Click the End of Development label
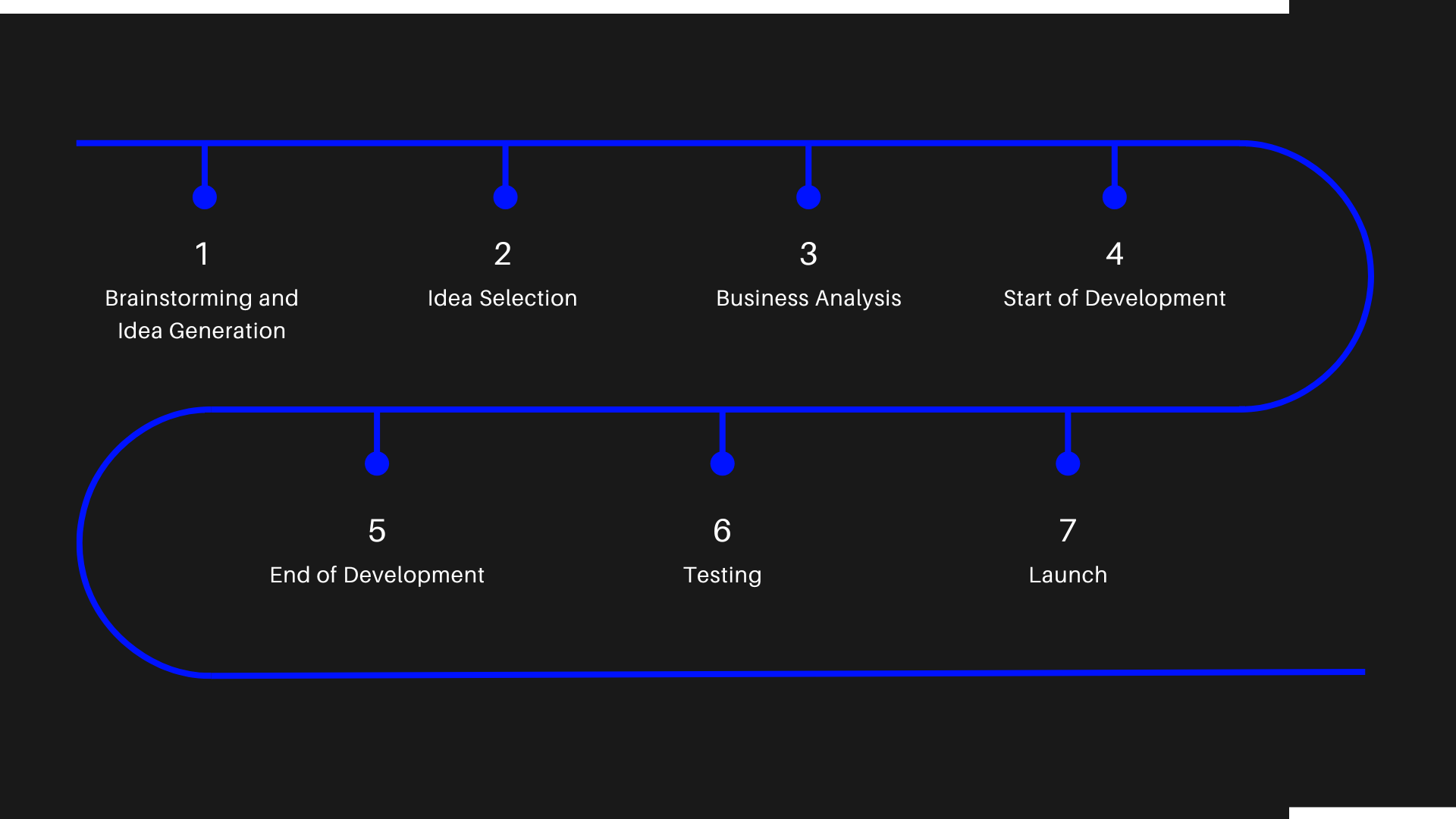The height and width of the screenshot is (819, 1456). [377, 575]
